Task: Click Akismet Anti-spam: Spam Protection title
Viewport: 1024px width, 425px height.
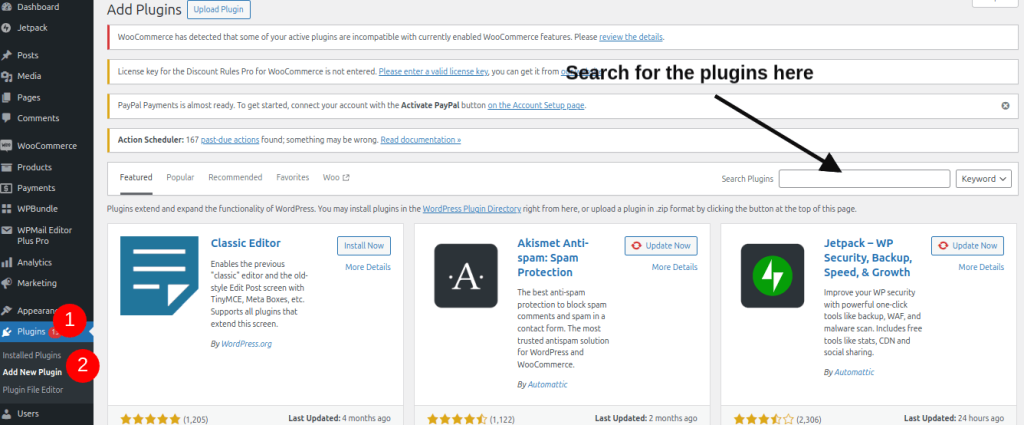Action: pyautogui.click(x=552, y=258)
